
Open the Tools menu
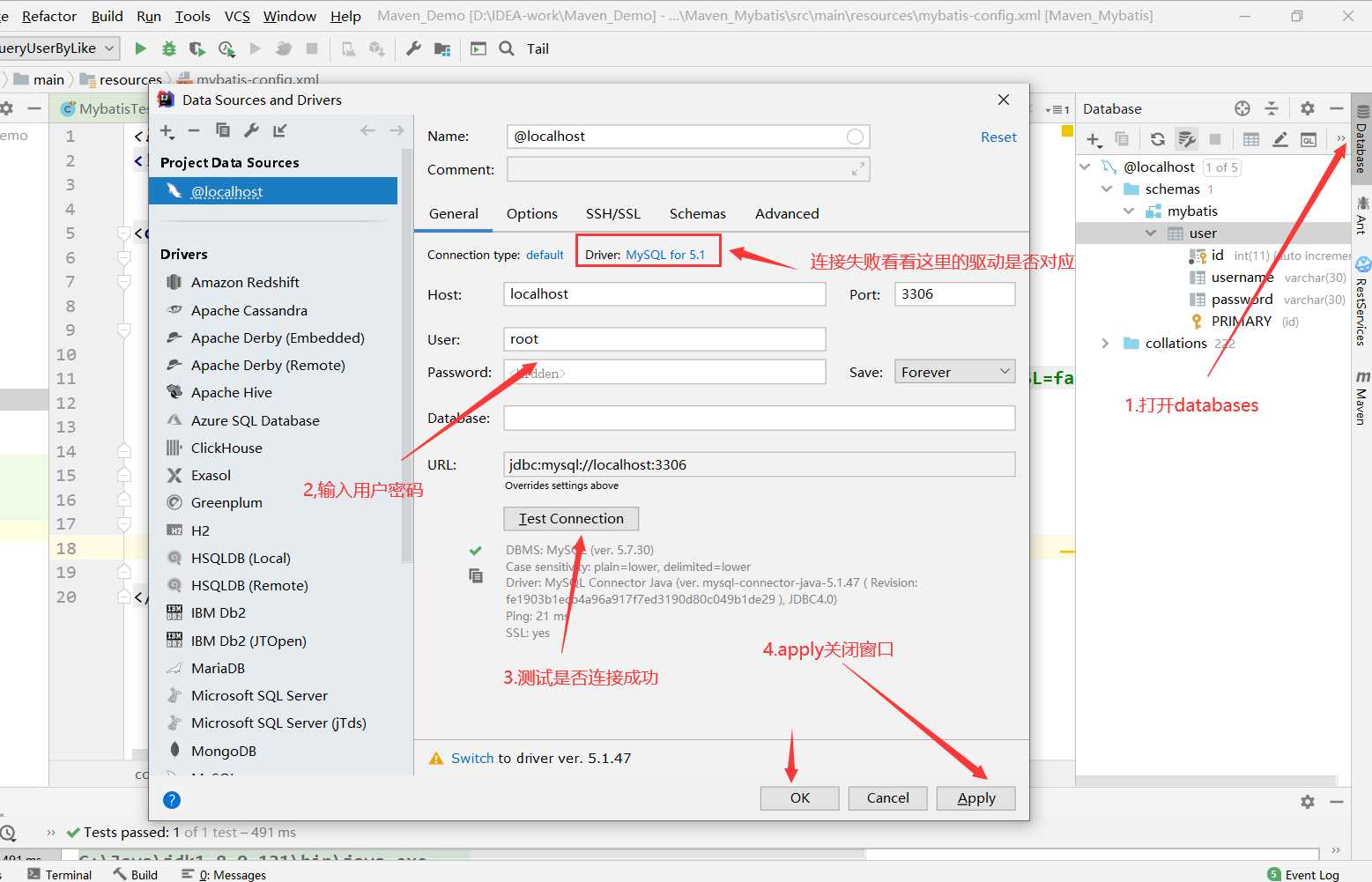click(193, 16)
